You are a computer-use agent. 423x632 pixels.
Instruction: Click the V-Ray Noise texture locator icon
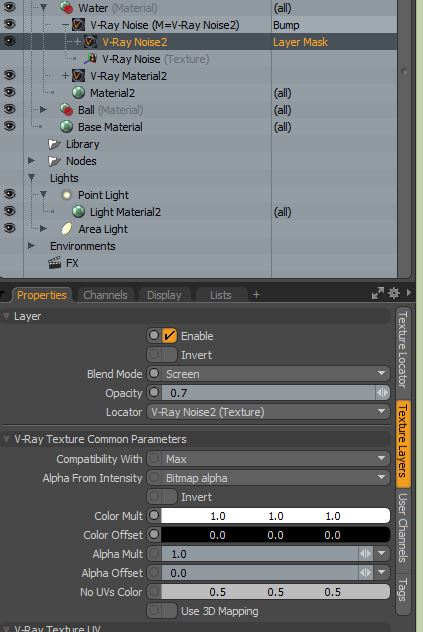tap(90, 59)
